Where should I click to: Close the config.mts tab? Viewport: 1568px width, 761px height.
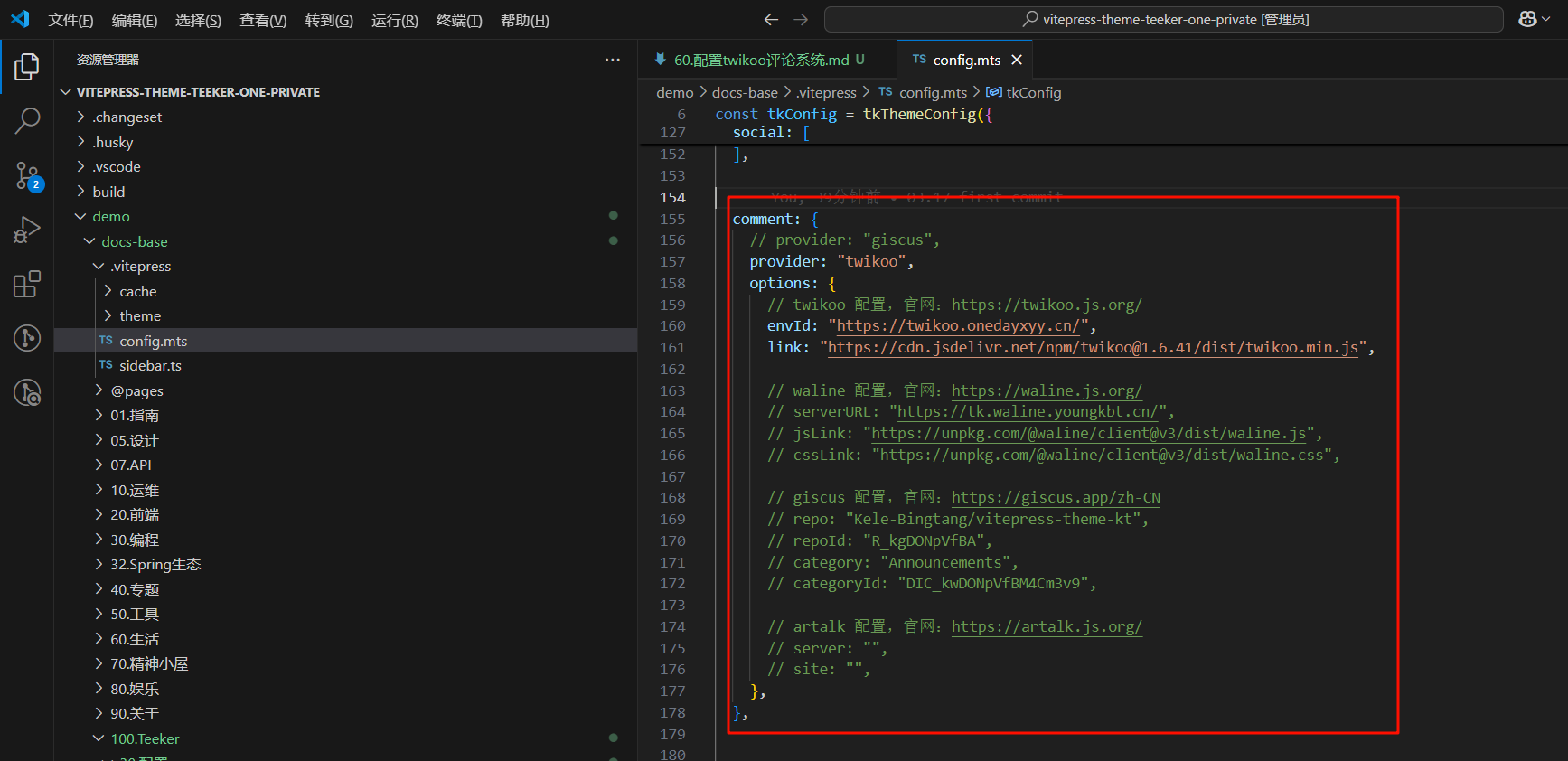pyautogui.click(x=1017, y=60)
